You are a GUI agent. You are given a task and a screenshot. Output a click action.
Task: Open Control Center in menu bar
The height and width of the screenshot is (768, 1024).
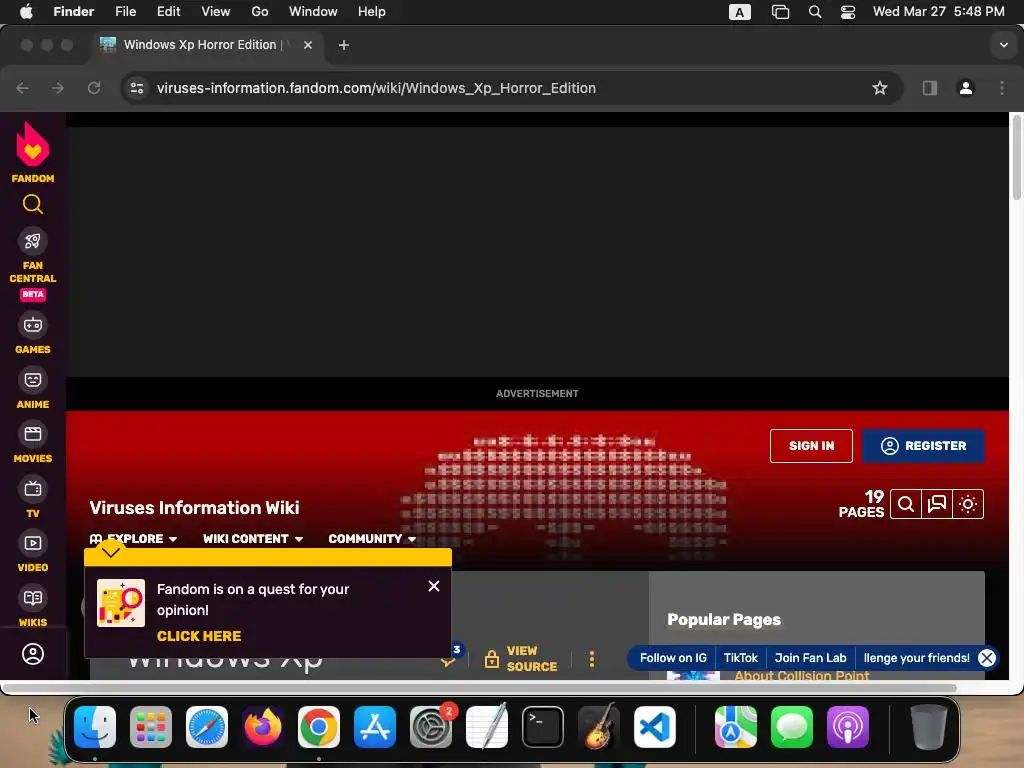(848, 12)
